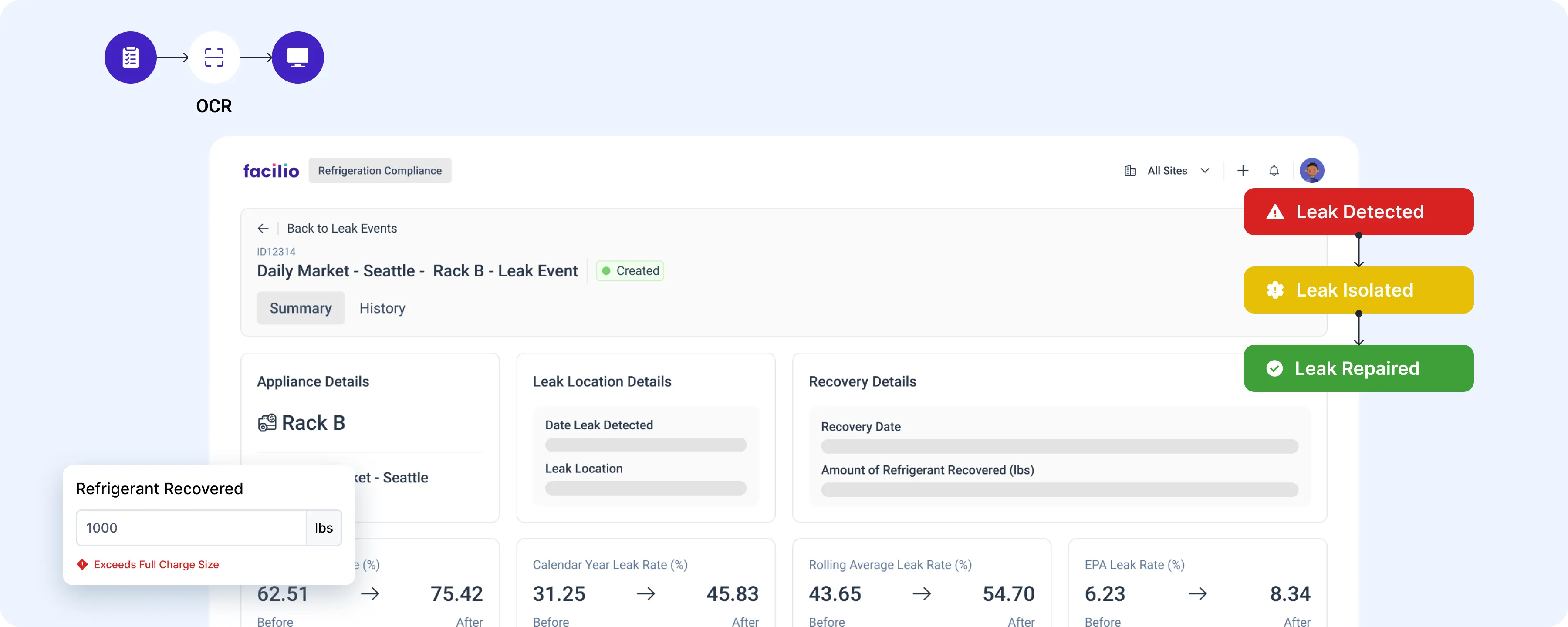Click the Created status badge

pos(629,271)
